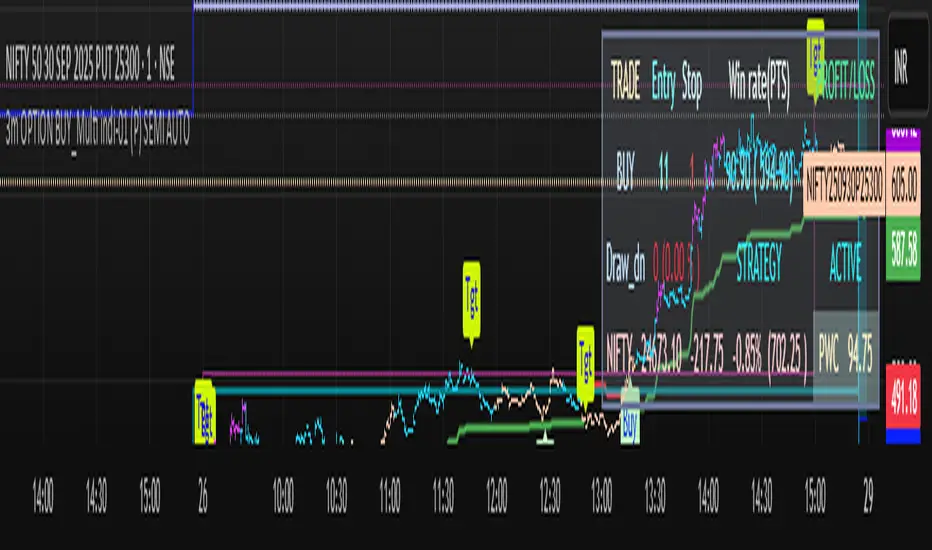Click the Buy signal label
The height and width of the screenshot is (550, 932).
(630, 422)
